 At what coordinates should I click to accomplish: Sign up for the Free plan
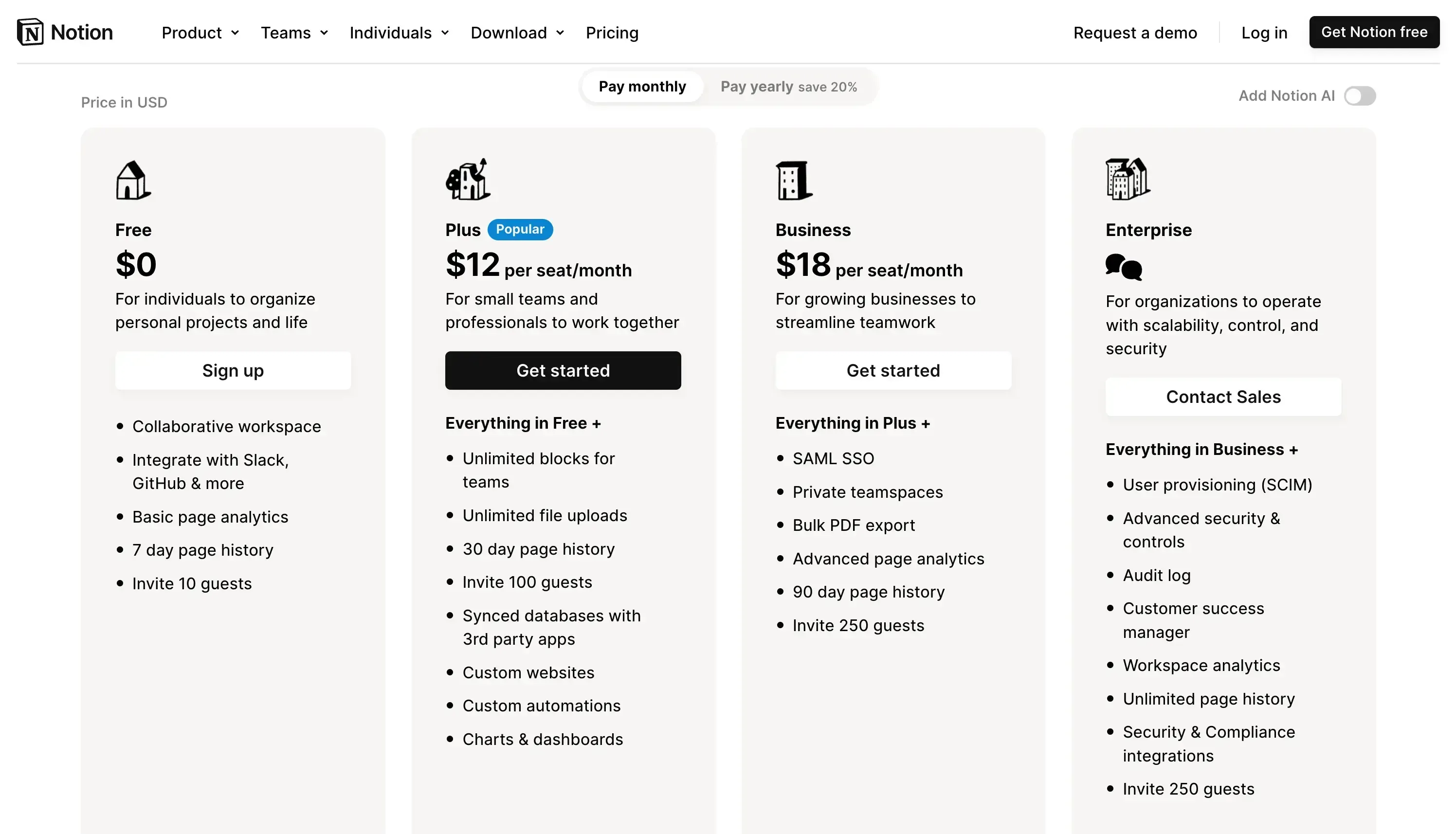233,370
